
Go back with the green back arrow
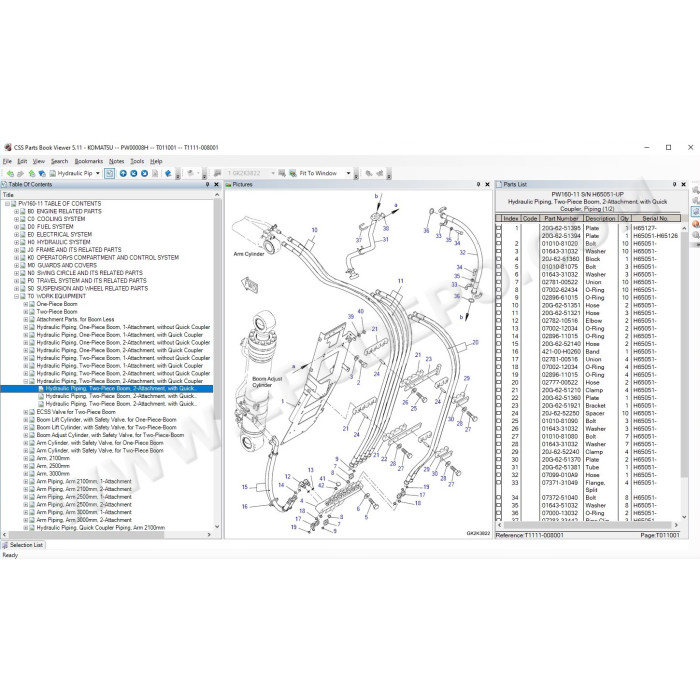tap(10, 173)
